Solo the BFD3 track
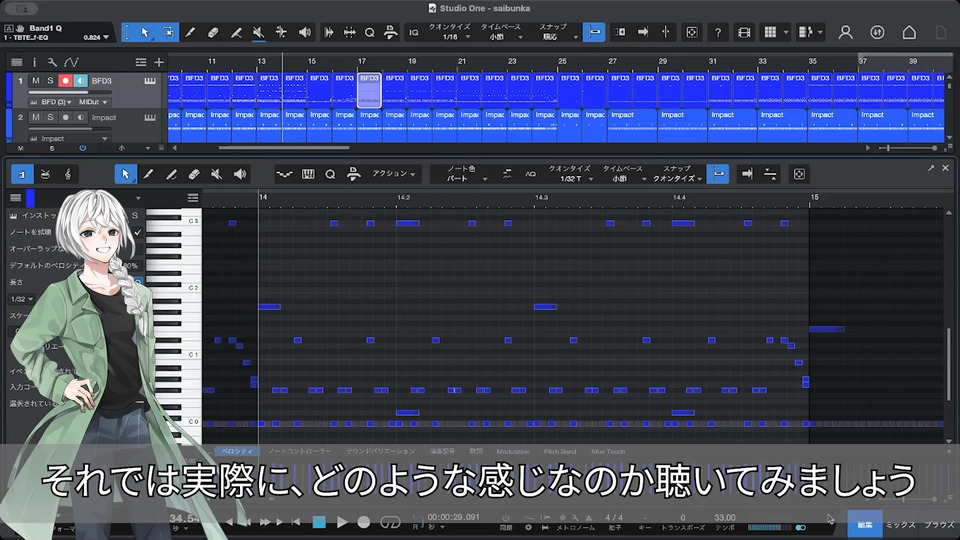Viewport: 960px width, 540px height. tap(50, 81)
